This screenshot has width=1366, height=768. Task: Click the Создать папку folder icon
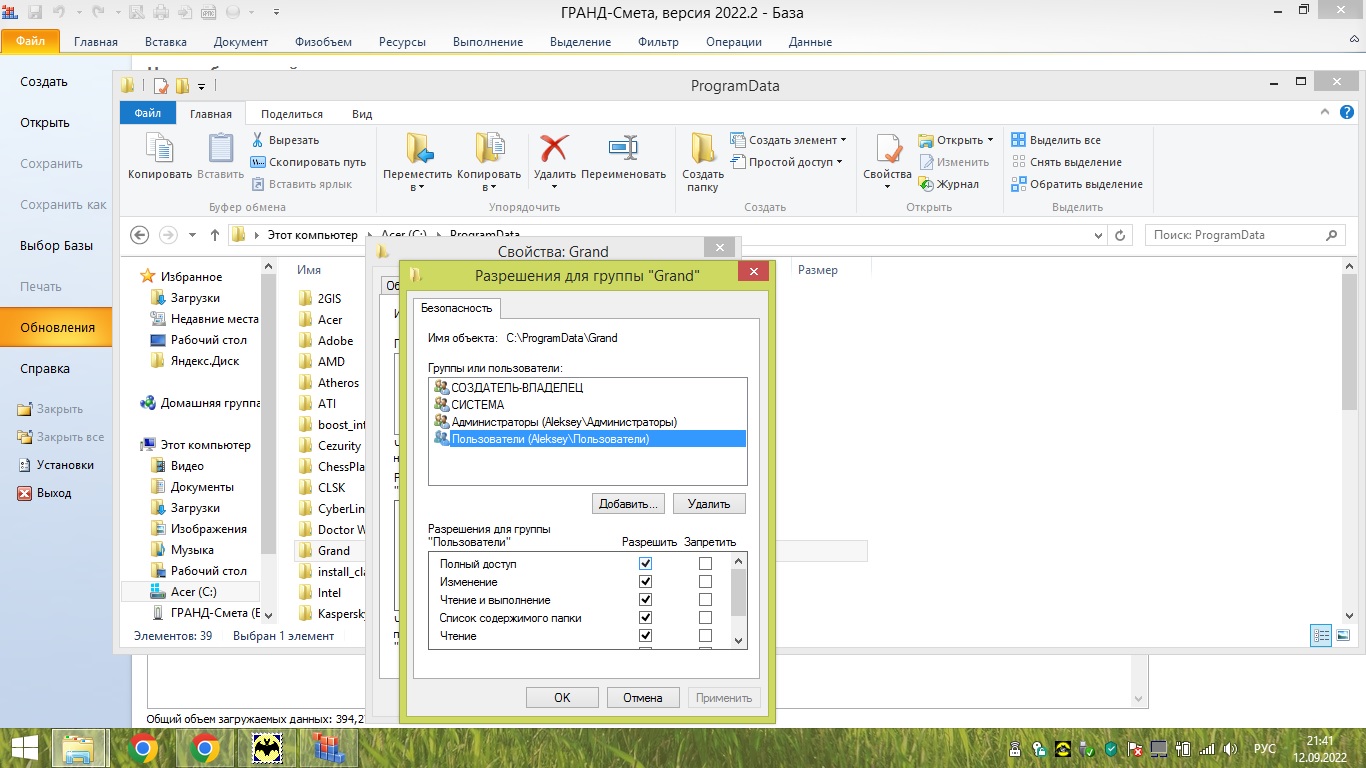703,148
